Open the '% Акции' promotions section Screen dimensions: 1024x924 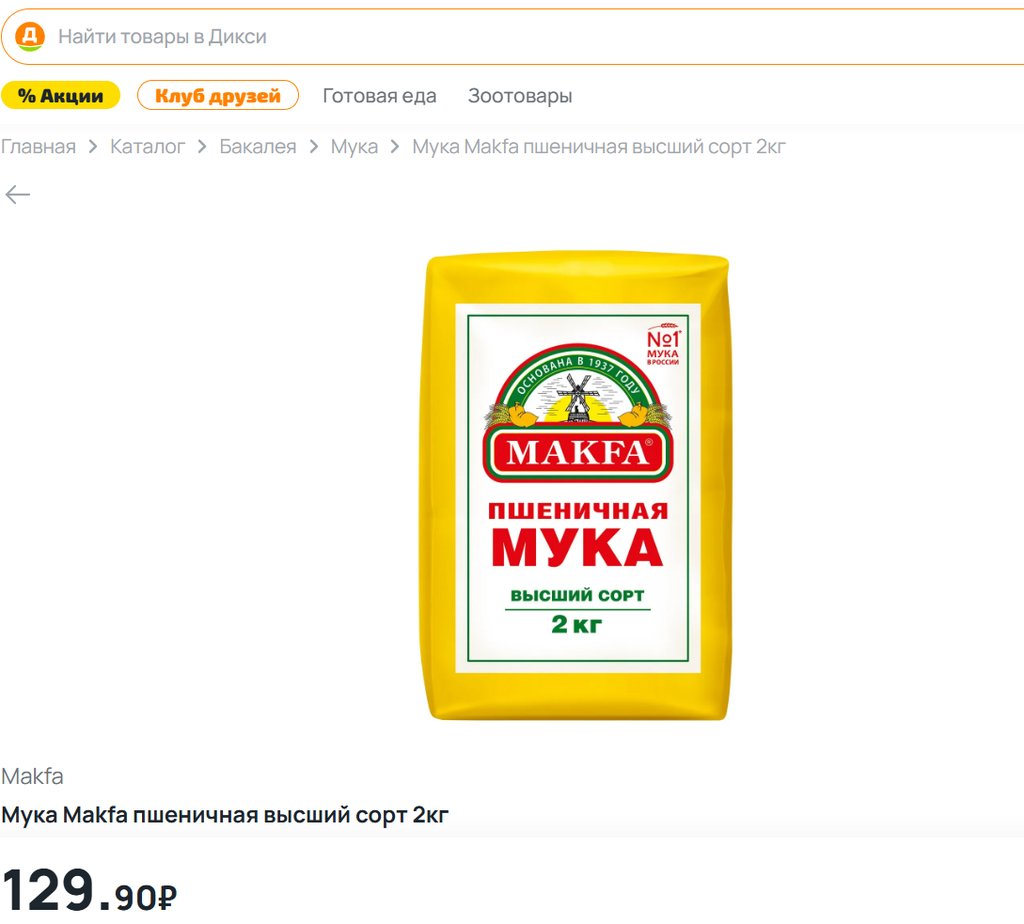tap(60, 96)
